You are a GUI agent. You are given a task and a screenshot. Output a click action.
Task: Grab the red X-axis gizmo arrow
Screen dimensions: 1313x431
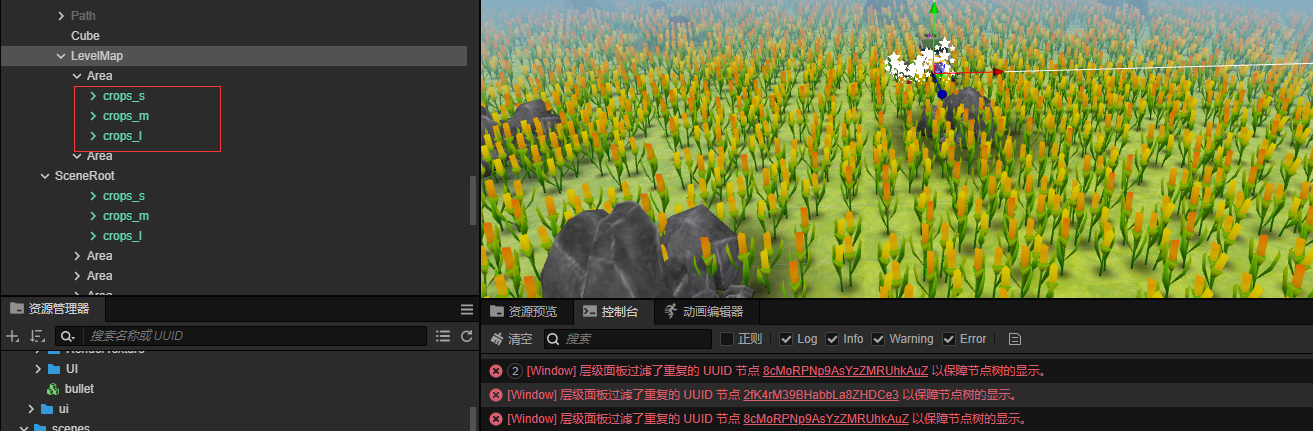coord(996,72)
